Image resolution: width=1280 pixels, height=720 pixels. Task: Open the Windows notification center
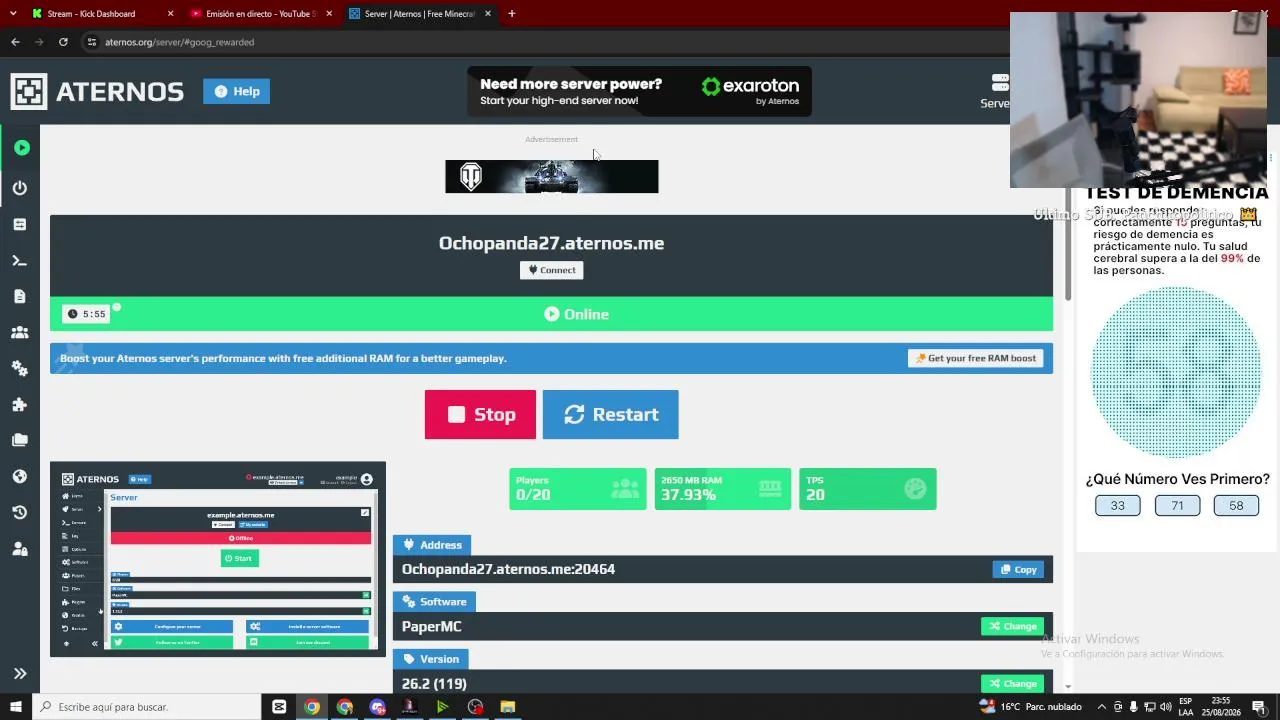[x=1259, y=707]
